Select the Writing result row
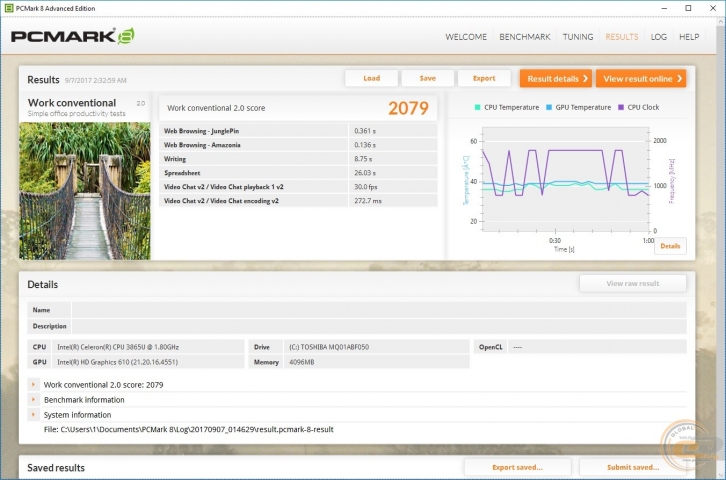 (298, 159)
